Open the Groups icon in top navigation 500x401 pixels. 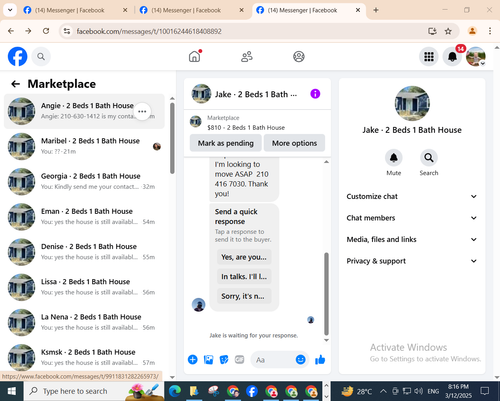pyautogui.click(x=299, y=57)
